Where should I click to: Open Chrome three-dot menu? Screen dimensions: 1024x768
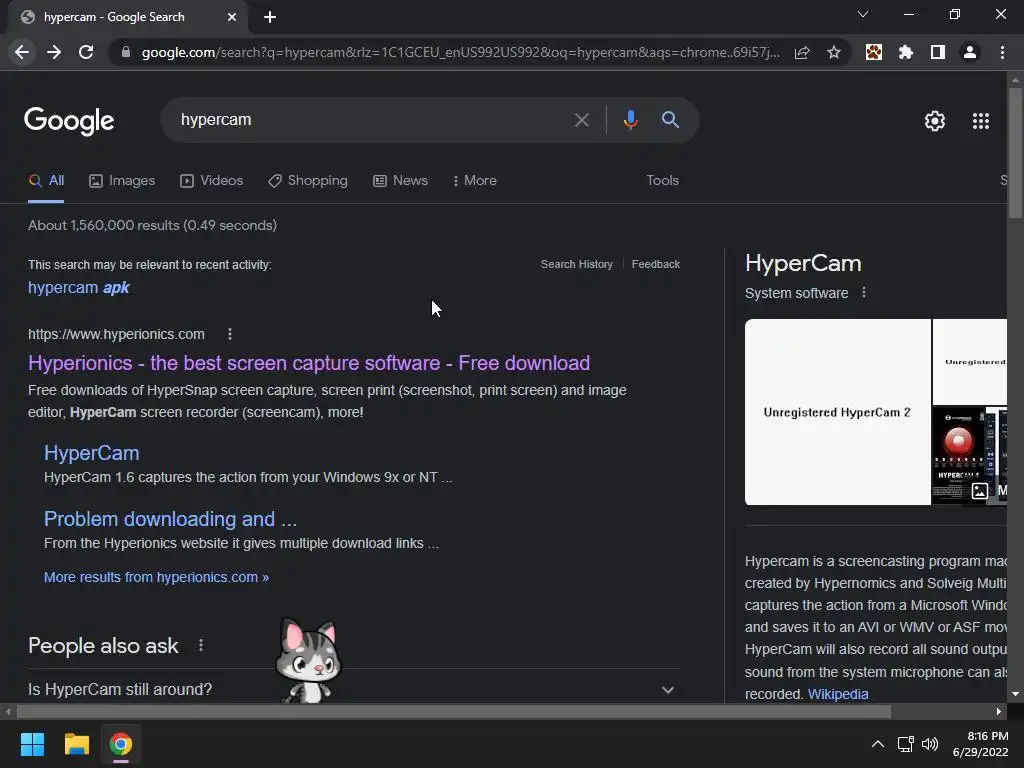tap(1002, 52)
